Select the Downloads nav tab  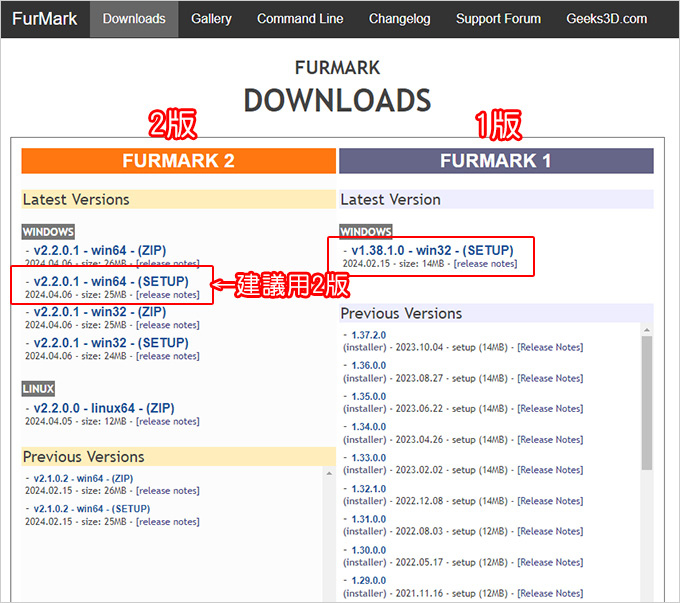click(x=134, y=19)
